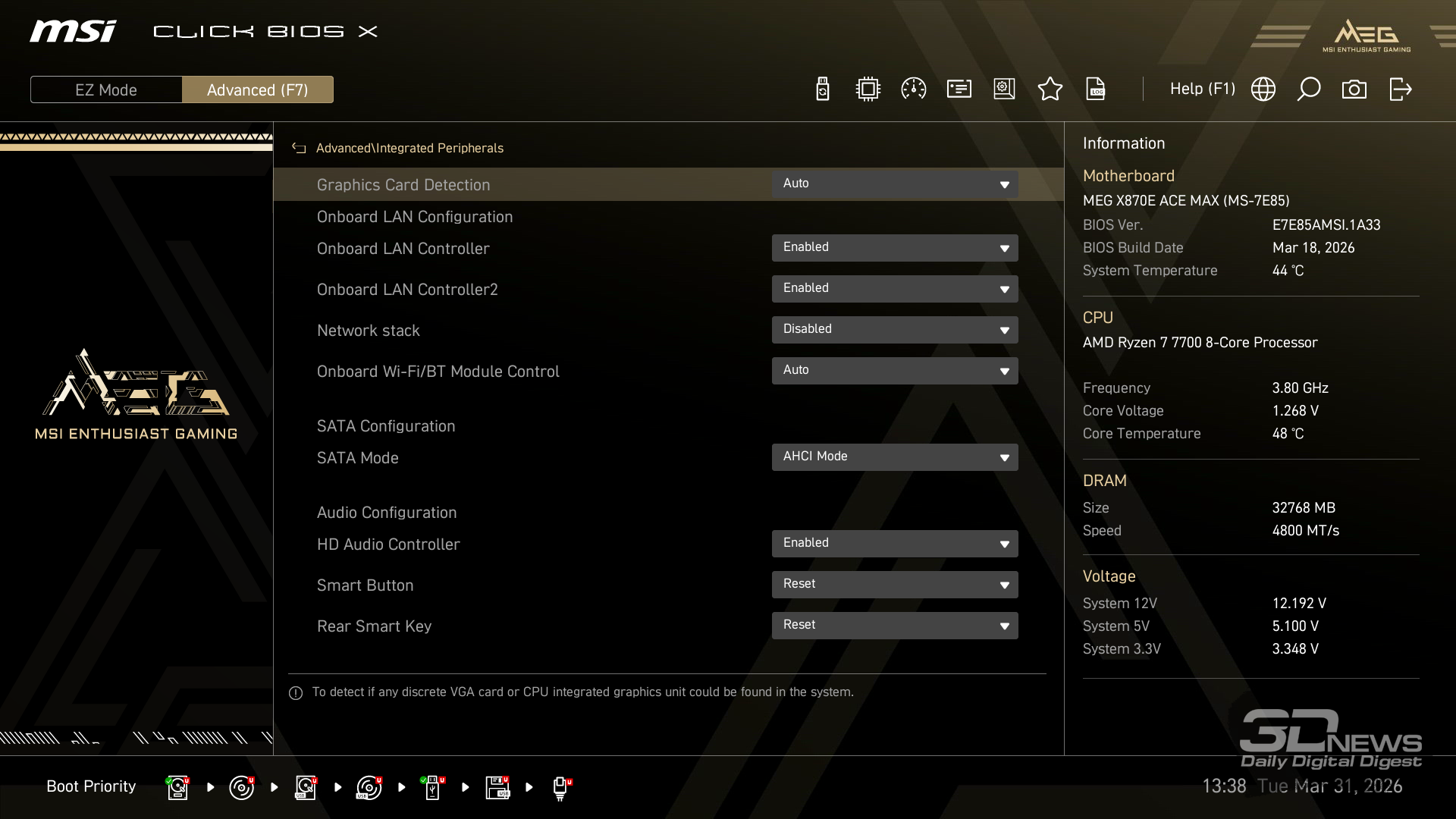Switch to EZ Mode
This screenshot has width=1456, height=819.
[x=106, y=89]
